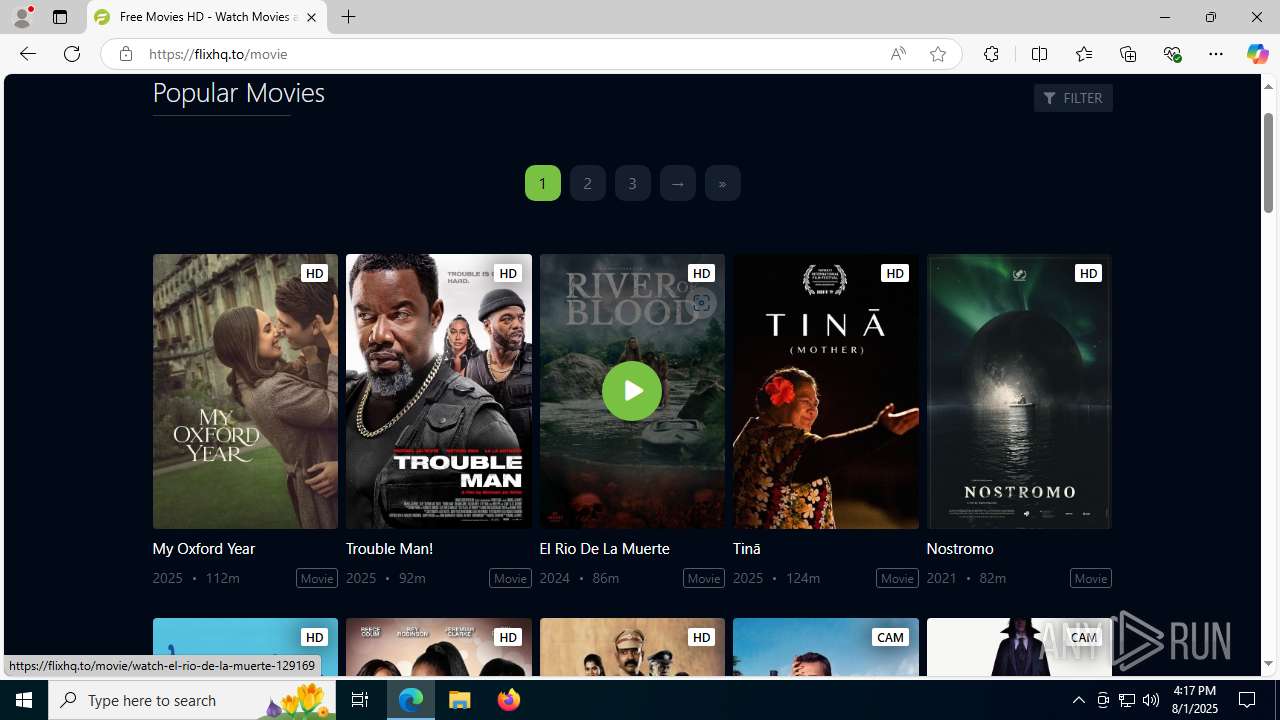Select page 1 in pagination

click(543, 183)
